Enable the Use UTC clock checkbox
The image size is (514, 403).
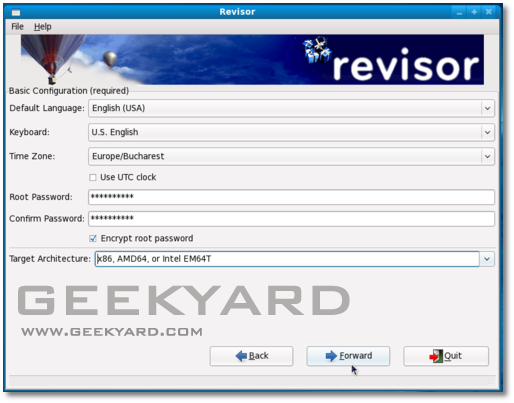[93, 178]
